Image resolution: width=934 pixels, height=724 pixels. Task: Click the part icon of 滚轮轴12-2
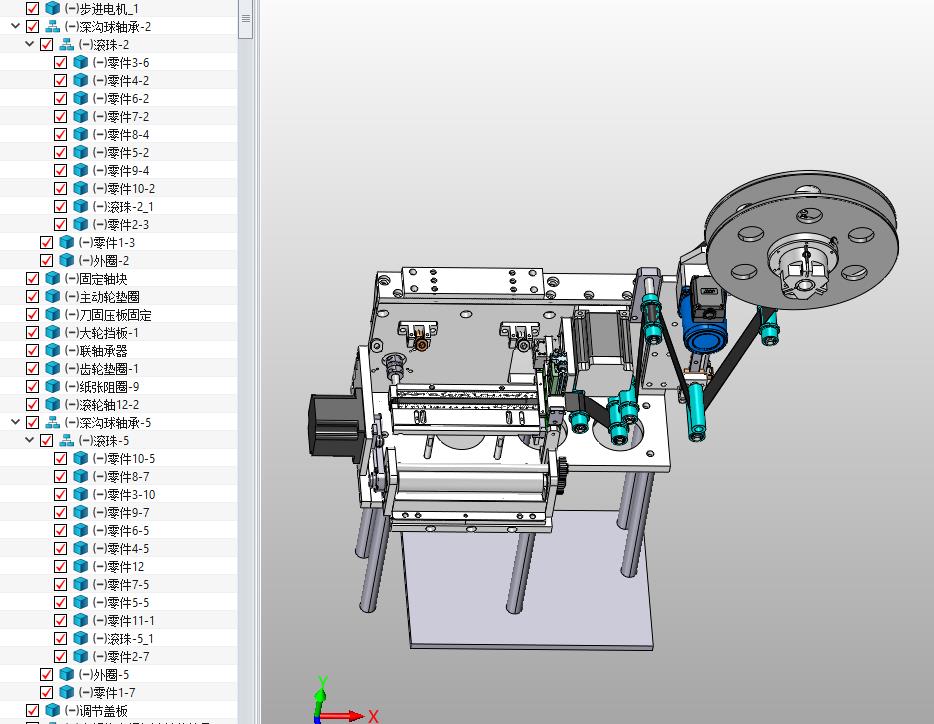53,404
